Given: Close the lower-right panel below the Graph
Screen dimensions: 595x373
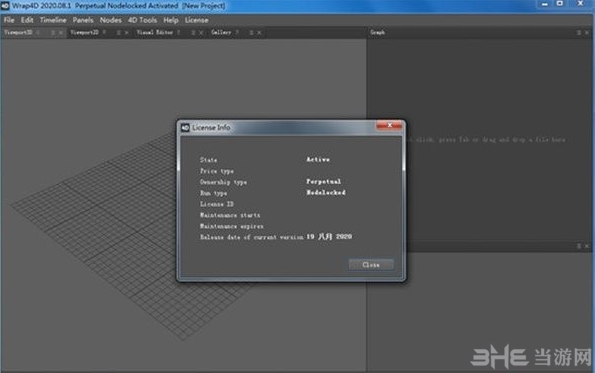Looking at the screenshot, I should pos(587,246).
